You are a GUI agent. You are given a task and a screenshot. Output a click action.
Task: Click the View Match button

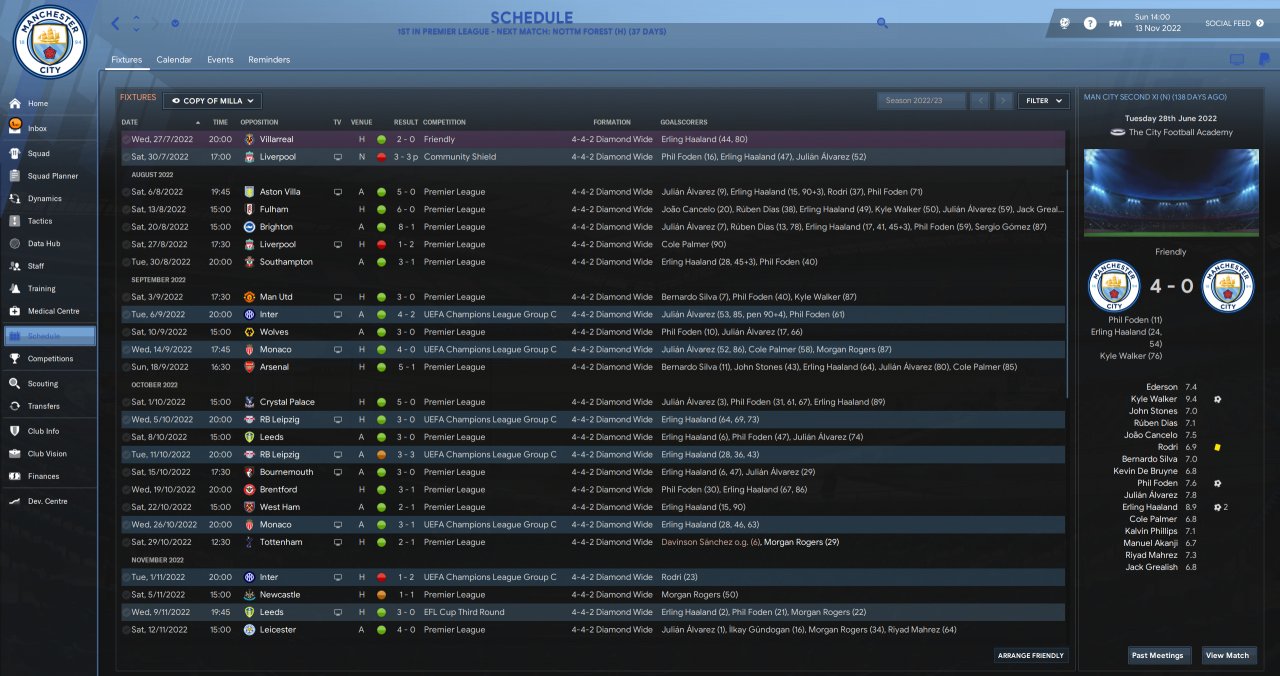1227,656
